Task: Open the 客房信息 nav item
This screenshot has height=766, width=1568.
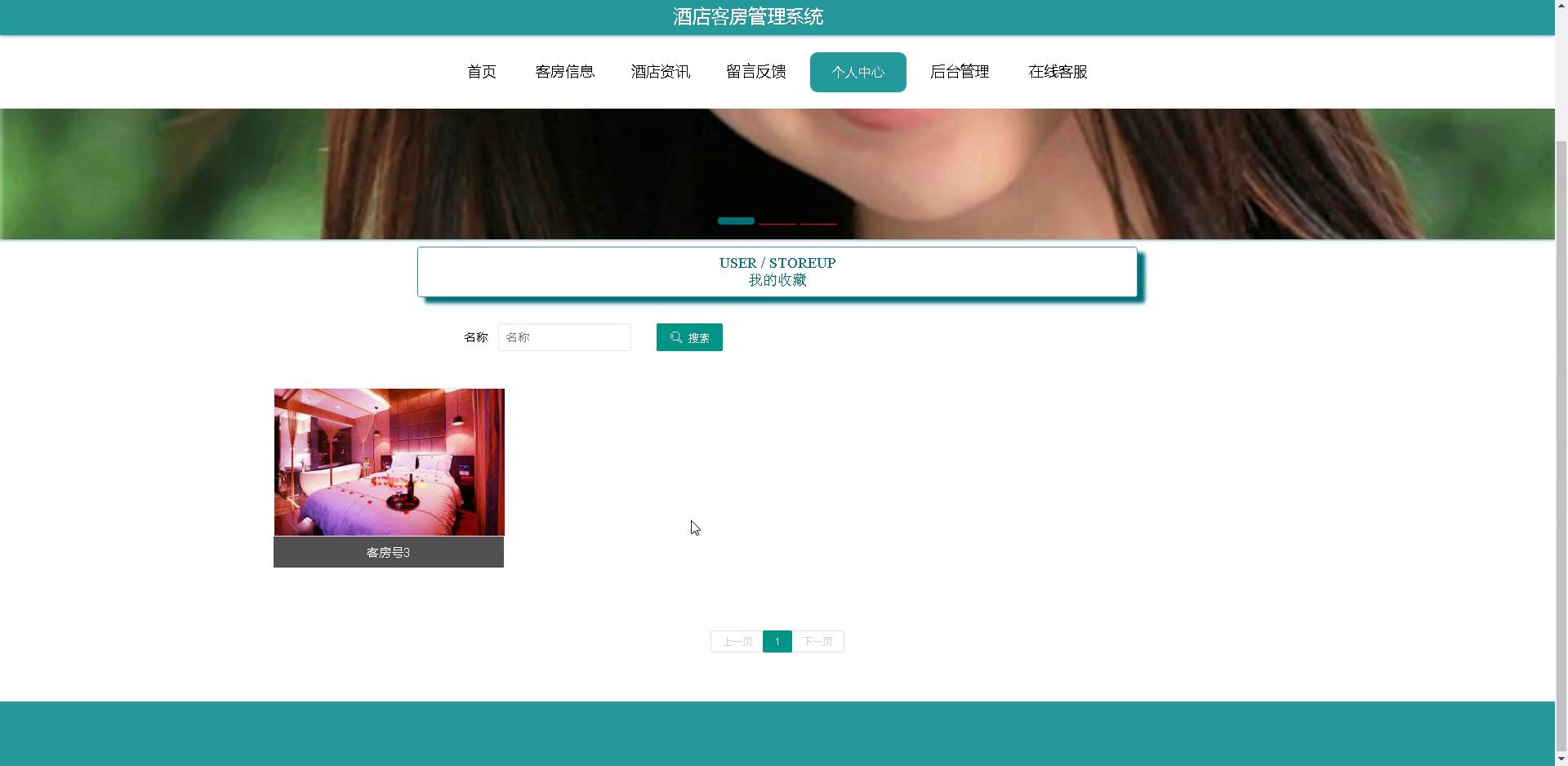Action: 564,72
